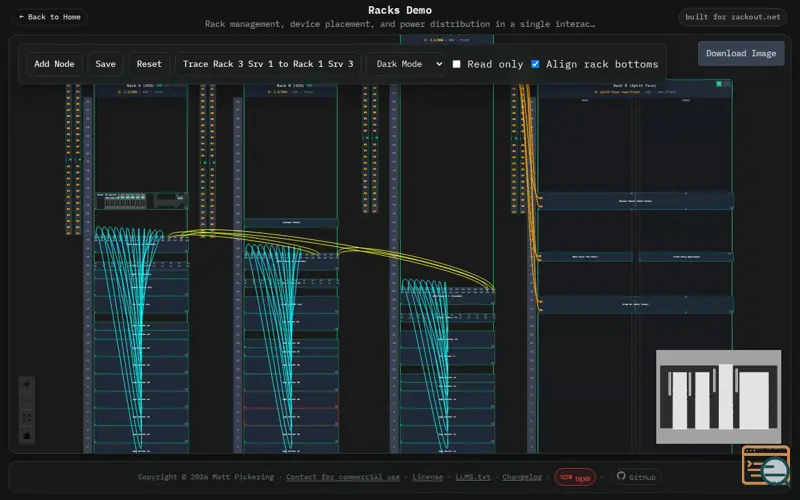The image size is (800, 500).
Task: Disable Align rack bottoms checkbox
Action: tap(535, 64)
